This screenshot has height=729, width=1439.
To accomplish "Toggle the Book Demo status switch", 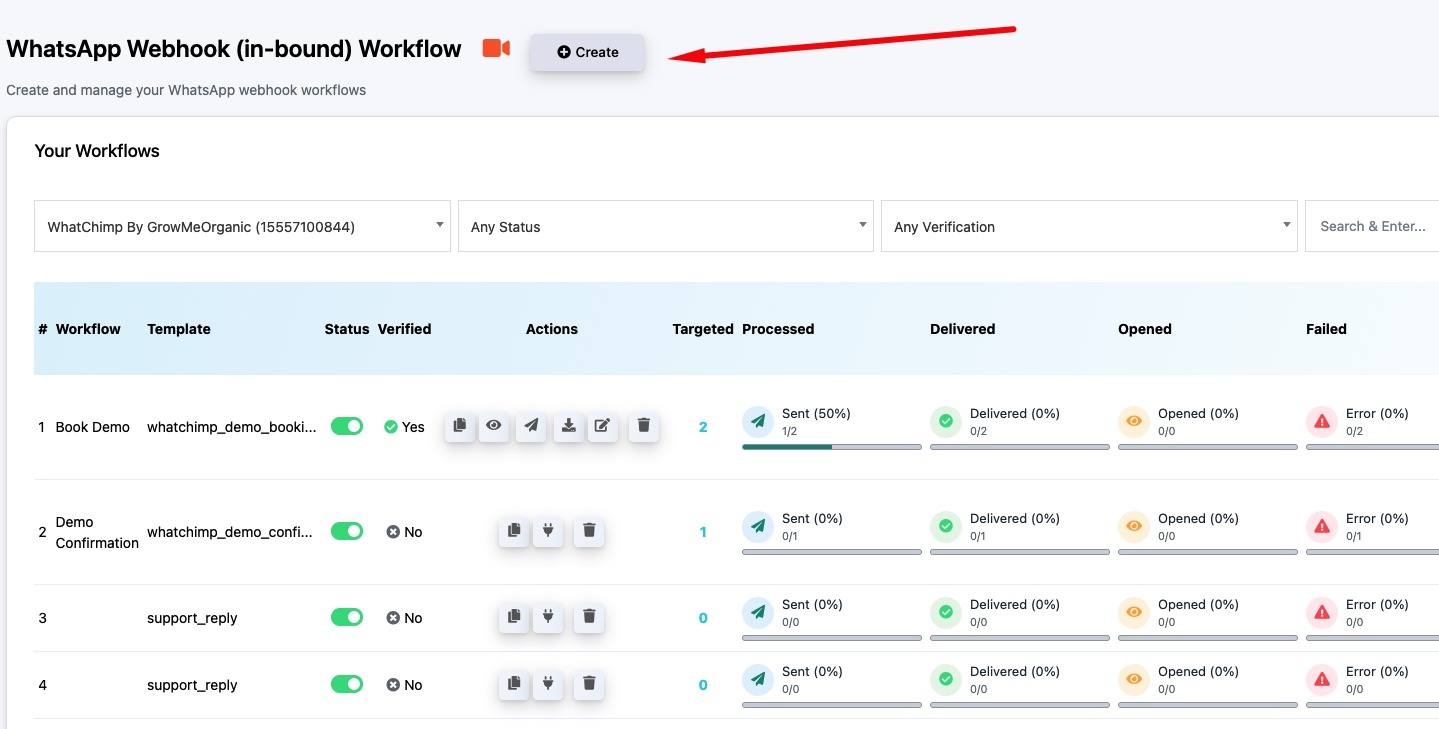I will coord(347,426).
